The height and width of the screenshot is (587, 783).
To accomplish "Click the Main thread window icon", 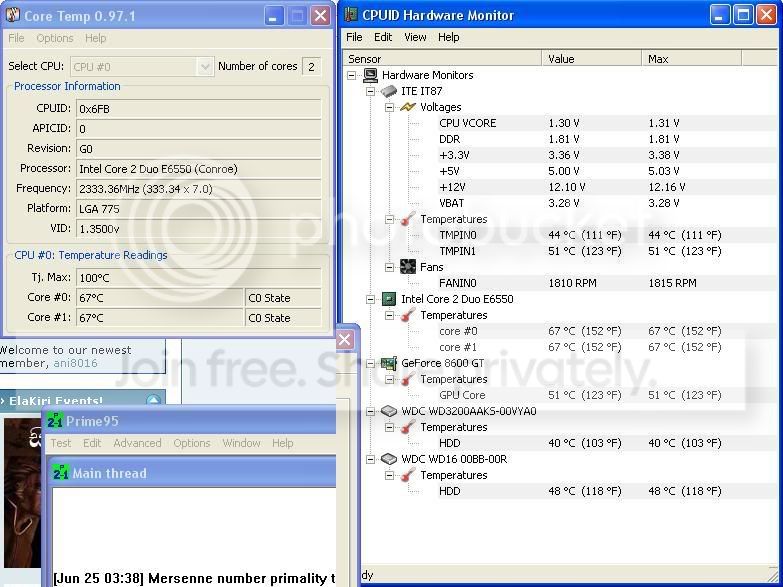I will (61, 473).
